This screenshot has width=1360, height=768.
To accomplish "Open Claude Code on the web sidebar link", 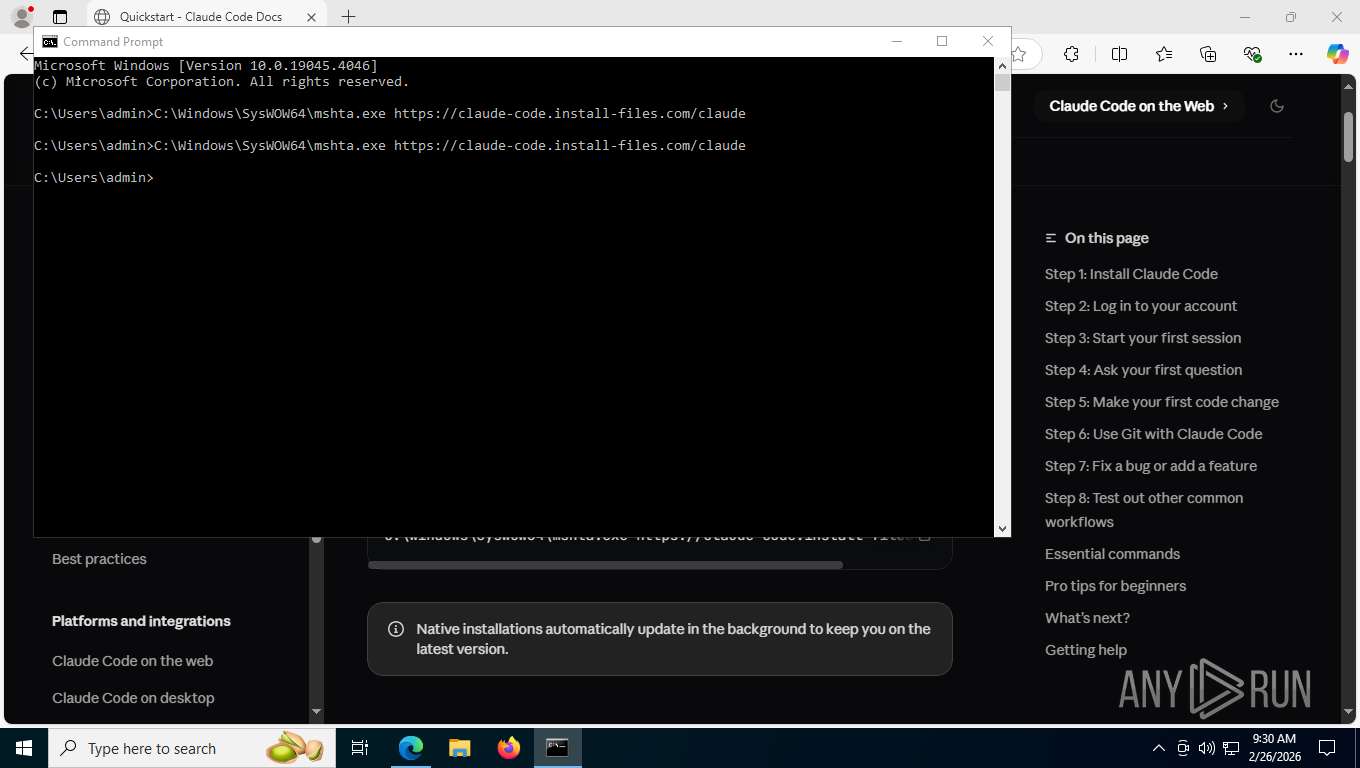I will pos(132,661).
